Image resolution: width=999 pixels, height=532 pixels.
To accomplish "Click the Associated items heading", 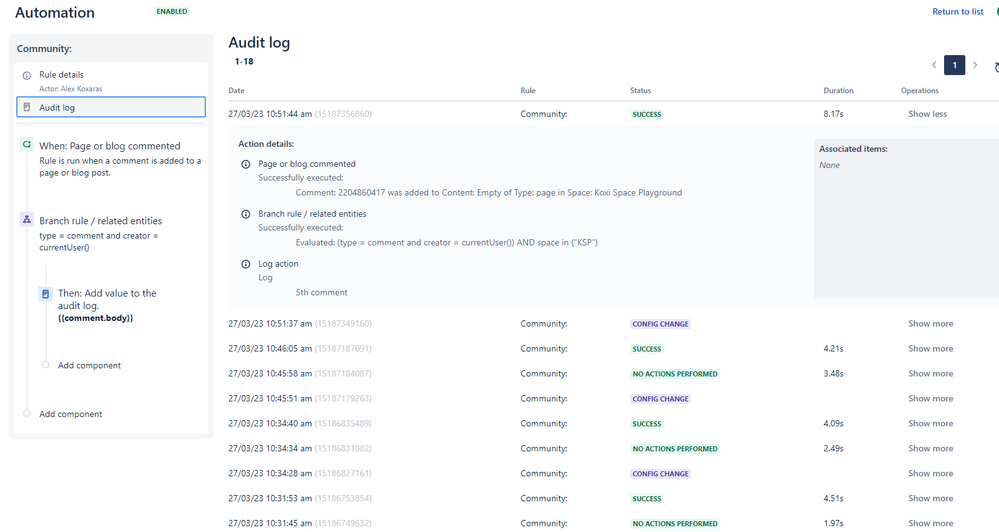I will pyautogui.click(x=853, y=148).
